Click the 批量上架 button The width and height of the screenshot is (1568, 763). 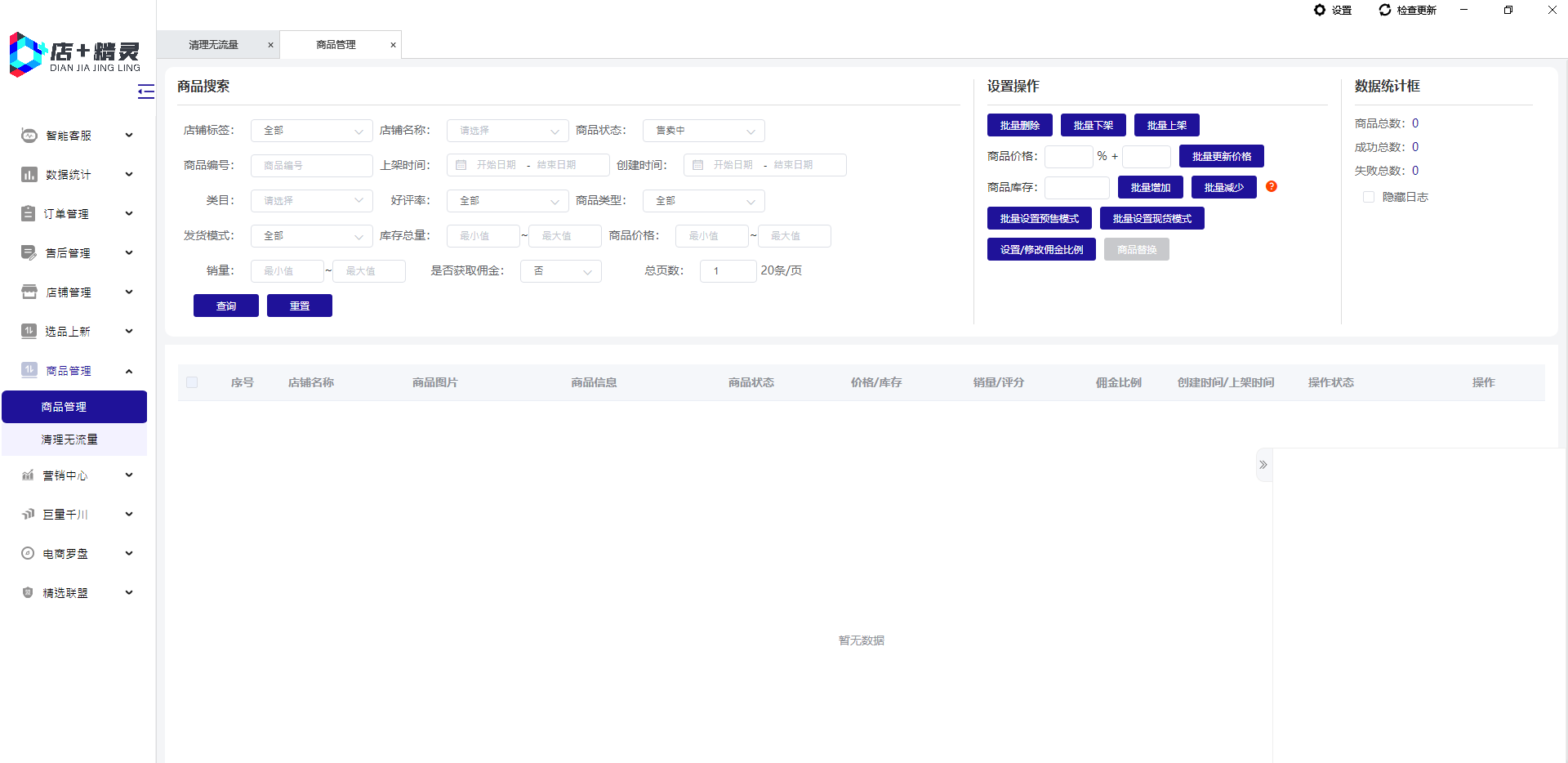click(x=1167, y=125)
